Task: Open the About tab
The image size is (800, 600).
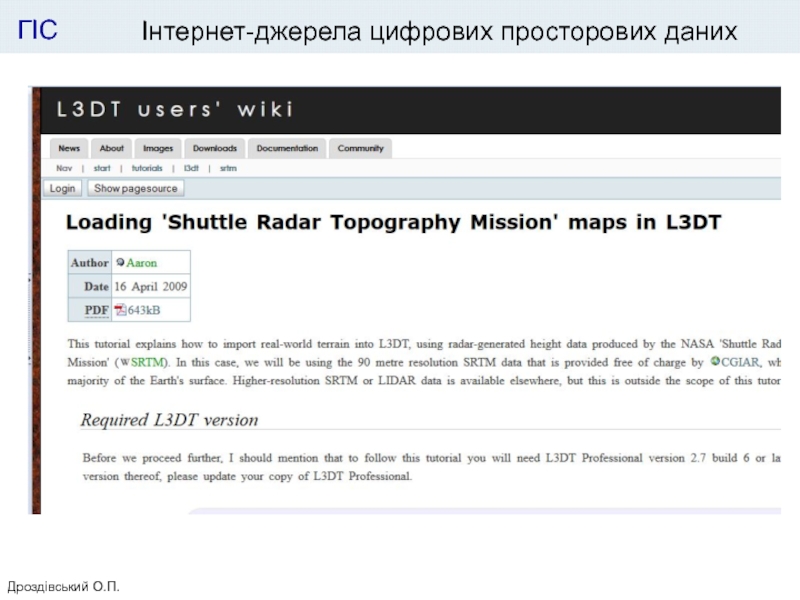Action: tap(111, 148)
